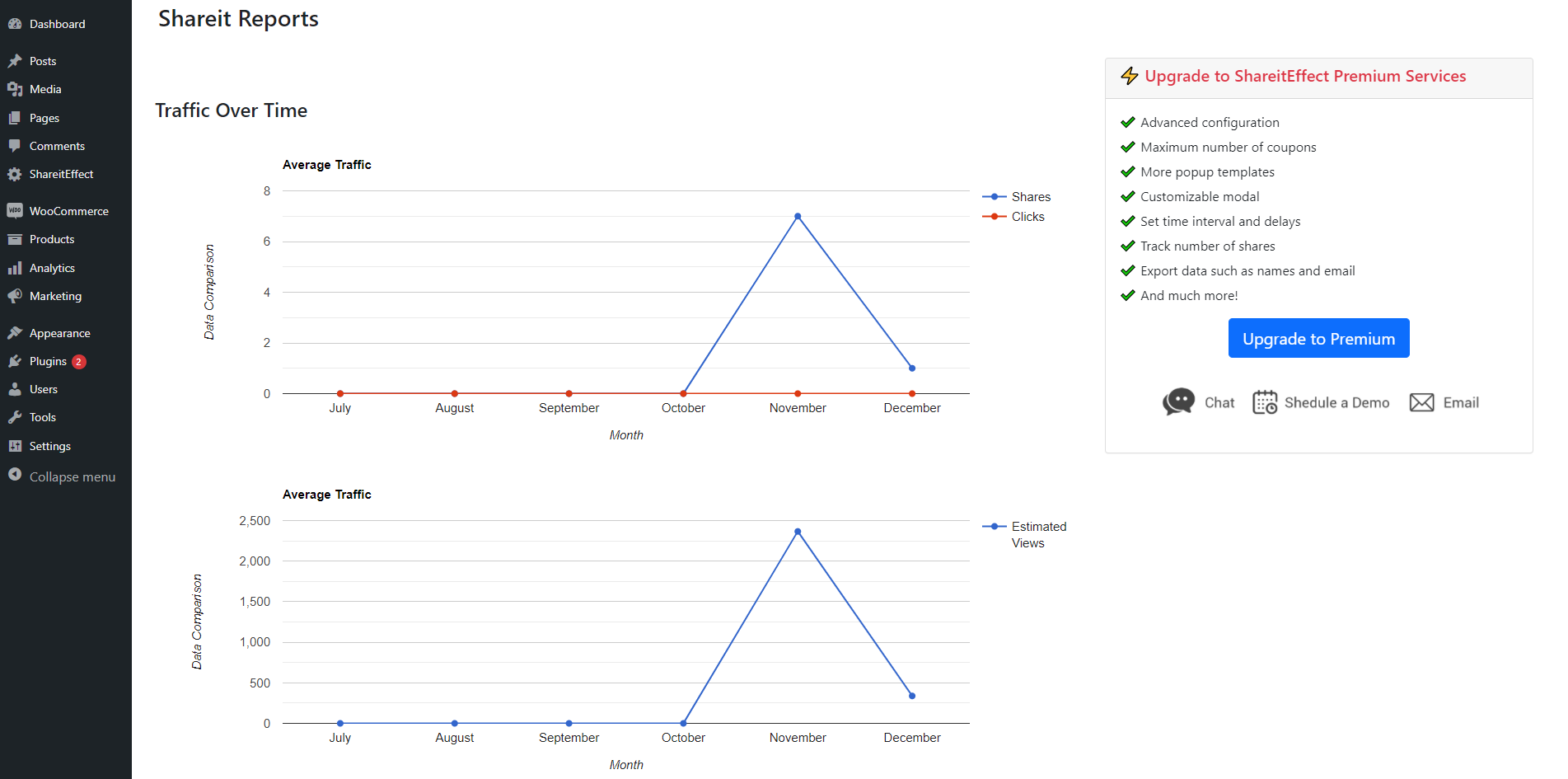Click the Analytics menu label
The height and width of the screenshot is (779, 1568).
(52, 268)
